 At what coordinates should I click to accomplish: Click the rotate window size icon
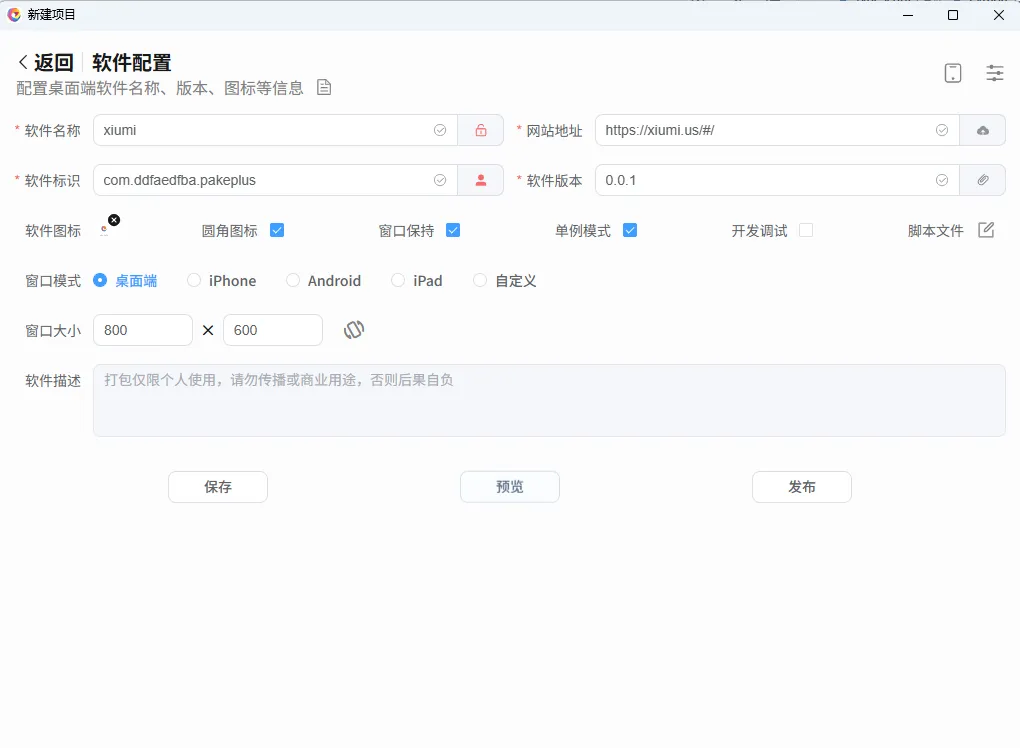tap(354, 330)
